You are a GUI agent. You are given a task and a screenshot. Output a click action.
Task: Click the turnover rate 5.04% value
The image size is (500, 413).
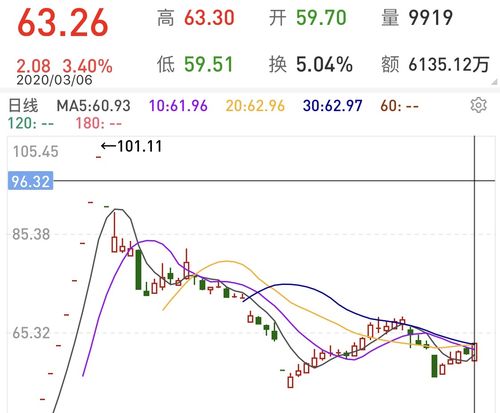pos(324,64)
